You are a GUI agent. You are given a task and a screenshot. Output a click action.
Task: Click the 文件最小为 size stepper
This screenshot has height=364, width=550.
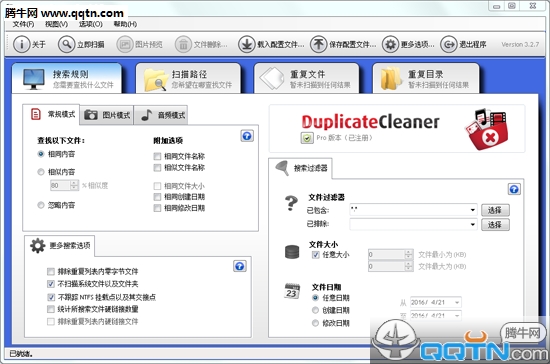tap(408, 255)
